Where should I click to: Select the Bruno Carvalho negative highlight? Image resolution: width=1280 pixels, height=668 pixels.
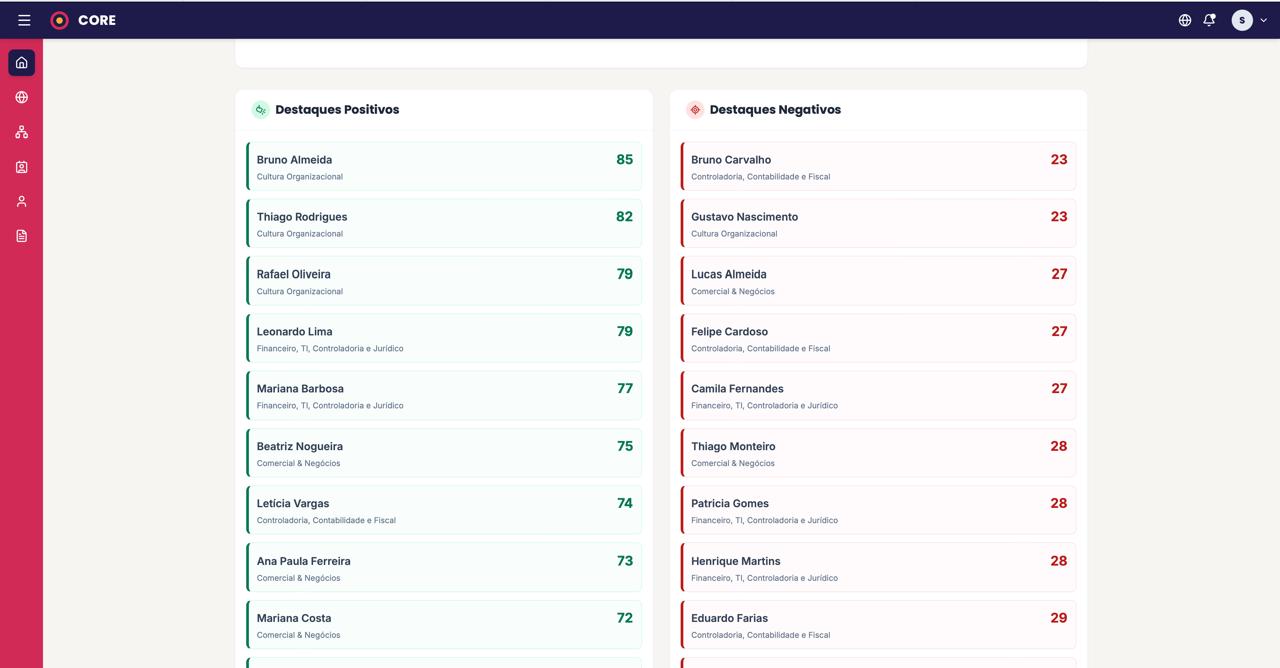[878, 166]
